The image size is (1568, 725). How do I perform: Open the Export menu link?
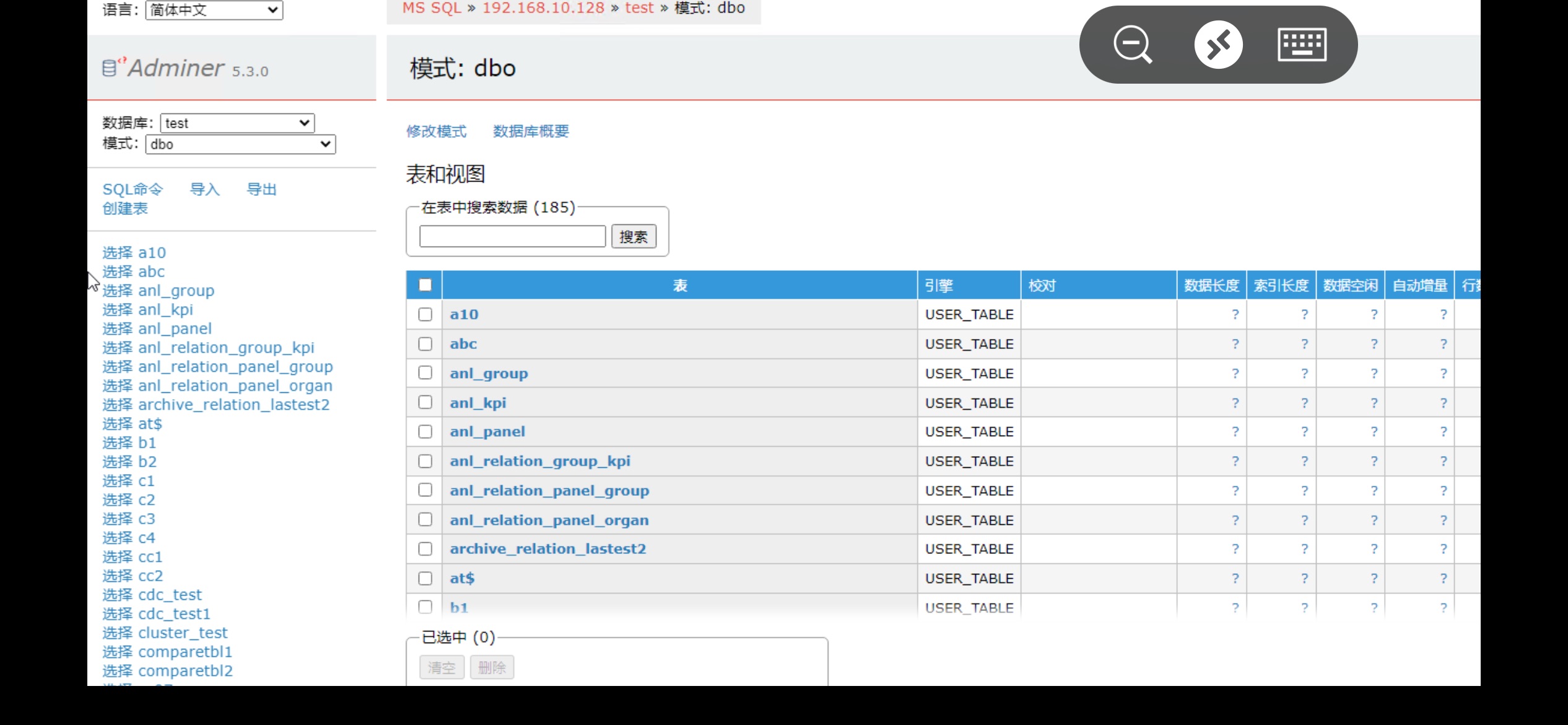261,190
